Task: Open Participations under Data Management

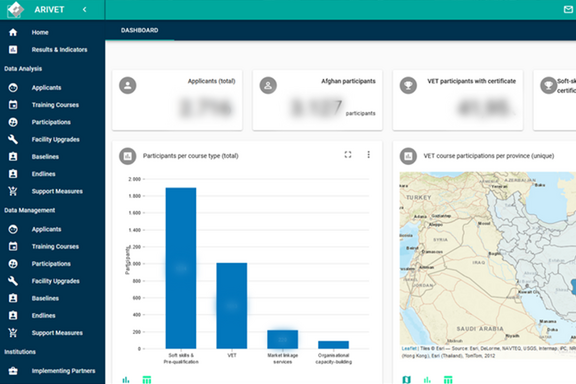Action: click(51, 263)
